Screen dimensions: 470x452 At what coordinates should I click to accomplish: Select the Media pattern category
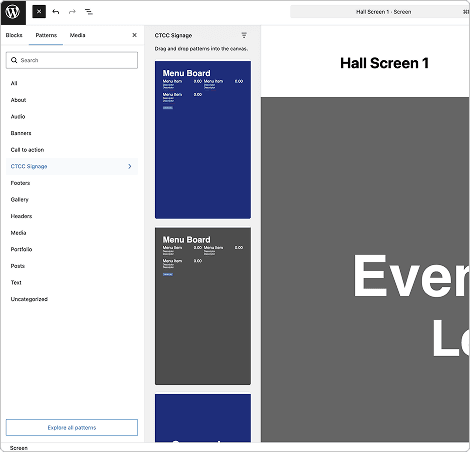[72, 233]
